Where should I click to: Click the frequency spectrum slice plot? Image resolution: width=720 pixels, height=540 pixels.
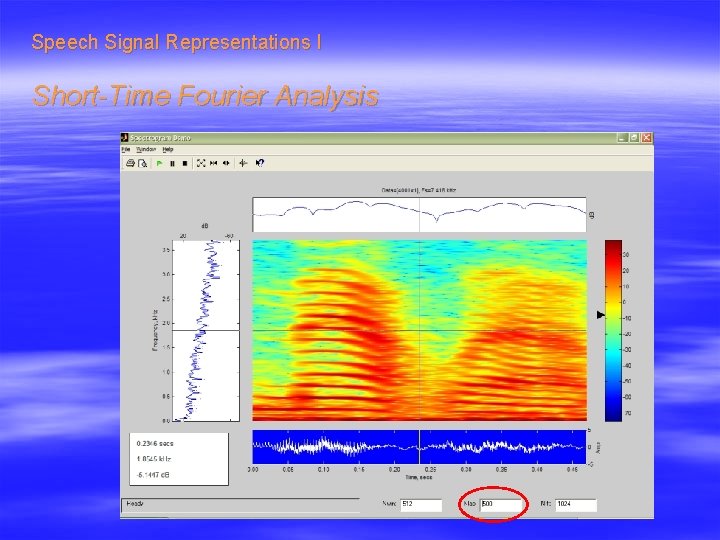[x=206, y=330]
